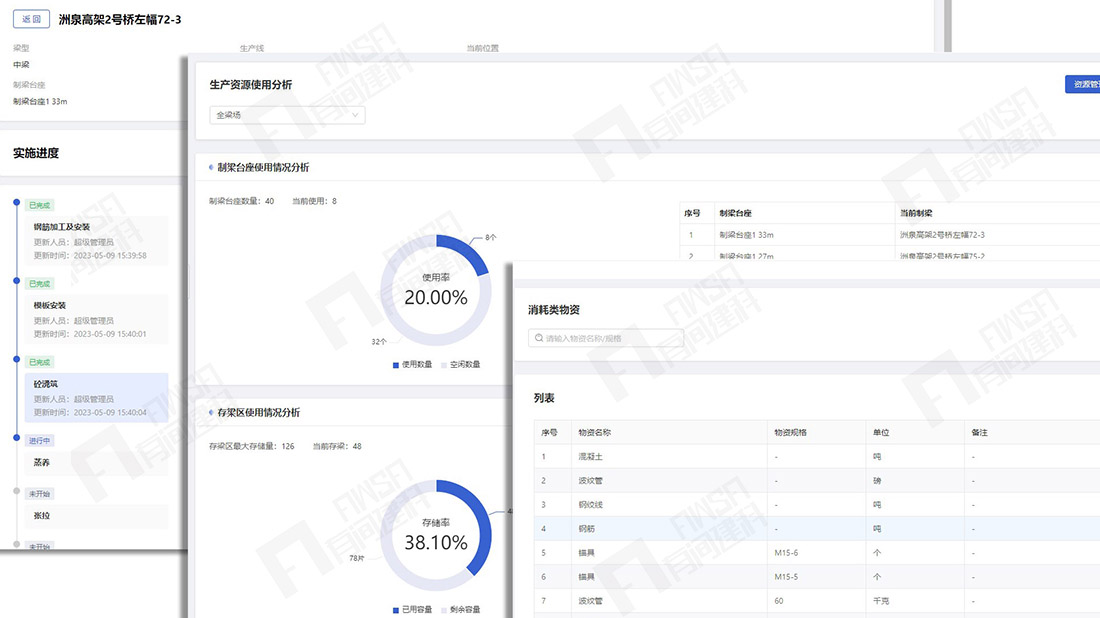Click the blue 资源管理 button
This screenshot has height=618, width=1100.
(1082, 84)
